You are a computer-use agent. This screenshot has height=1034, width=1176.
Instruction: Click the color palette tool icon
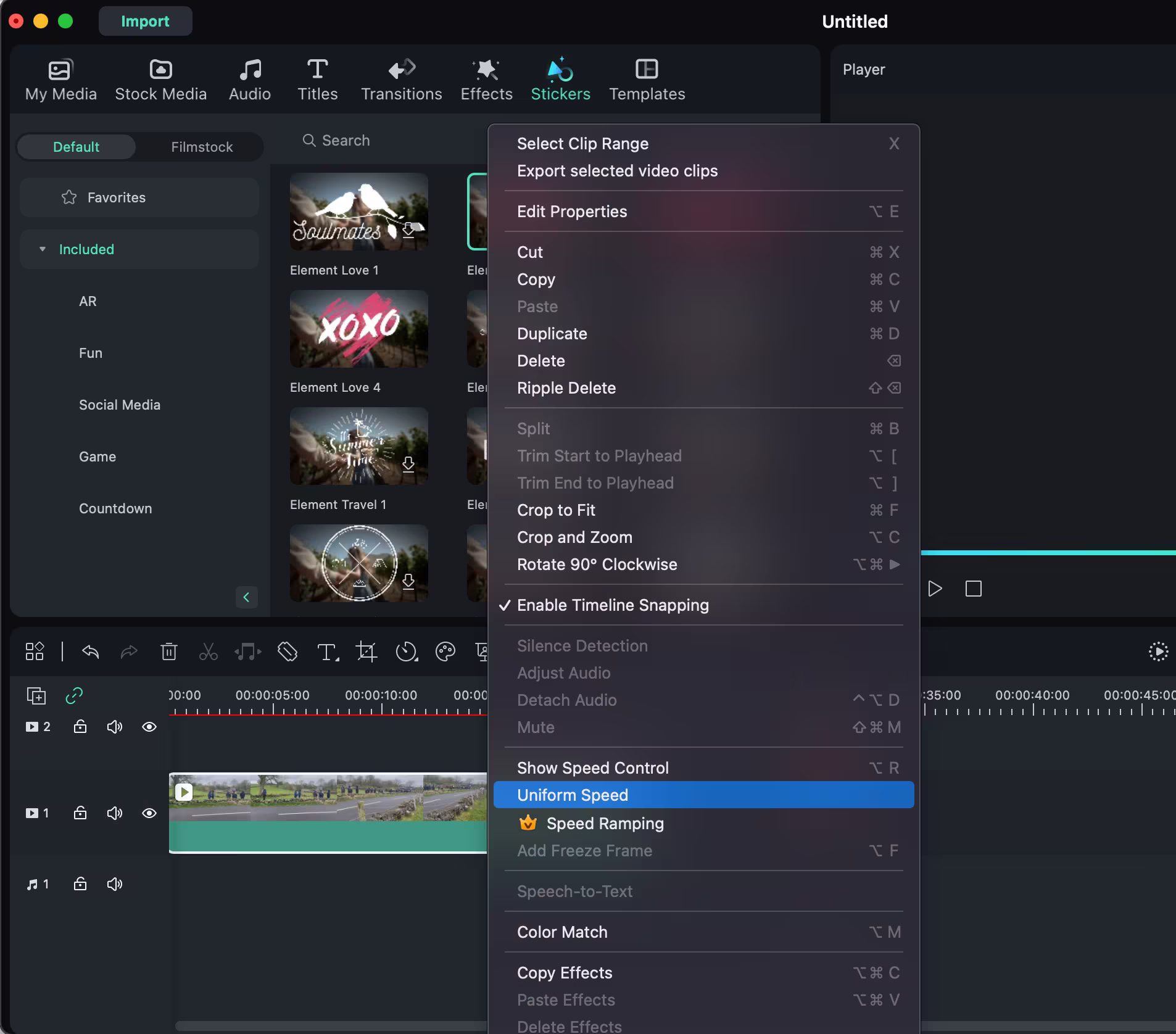445,651
